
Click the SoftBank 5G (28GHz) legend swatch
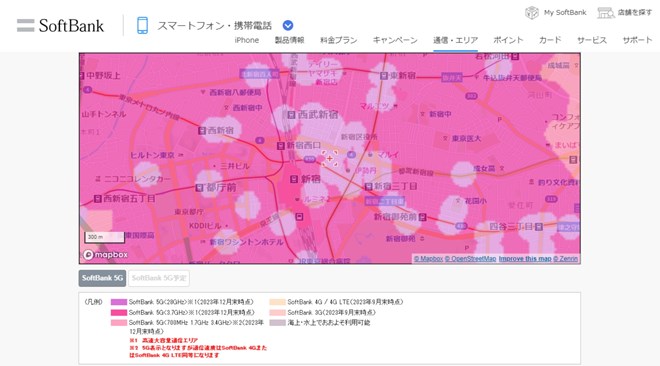pos(119,302)
